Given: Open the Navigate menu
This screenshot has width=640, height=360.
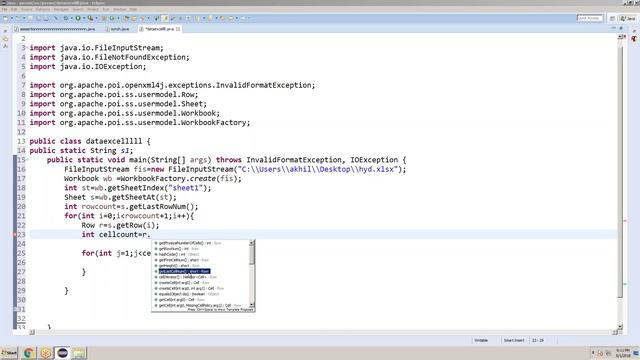Looking at the screenshot, I should point(61,9).
